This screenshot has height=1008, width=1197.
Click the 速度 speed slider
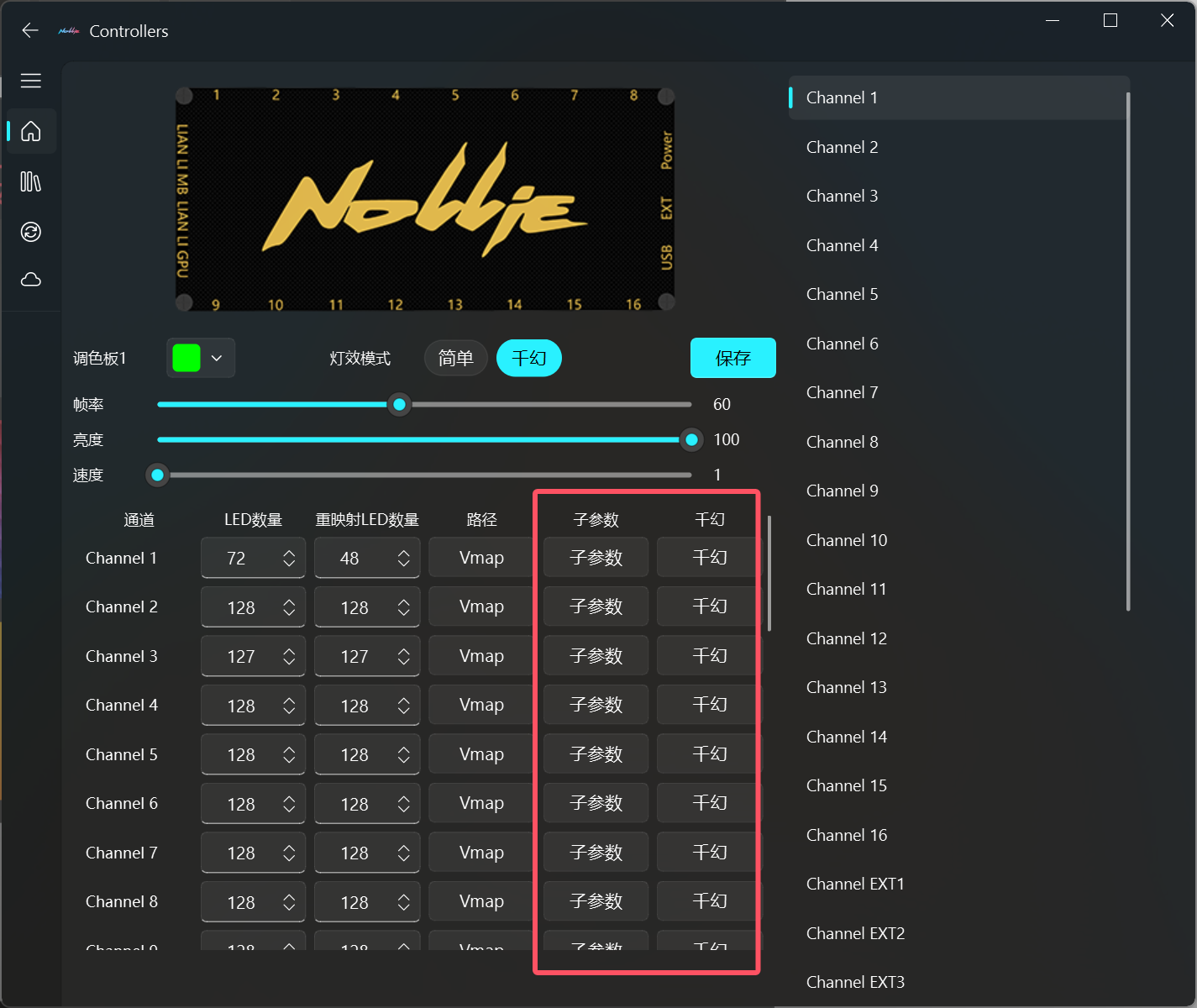coord(424,475)
